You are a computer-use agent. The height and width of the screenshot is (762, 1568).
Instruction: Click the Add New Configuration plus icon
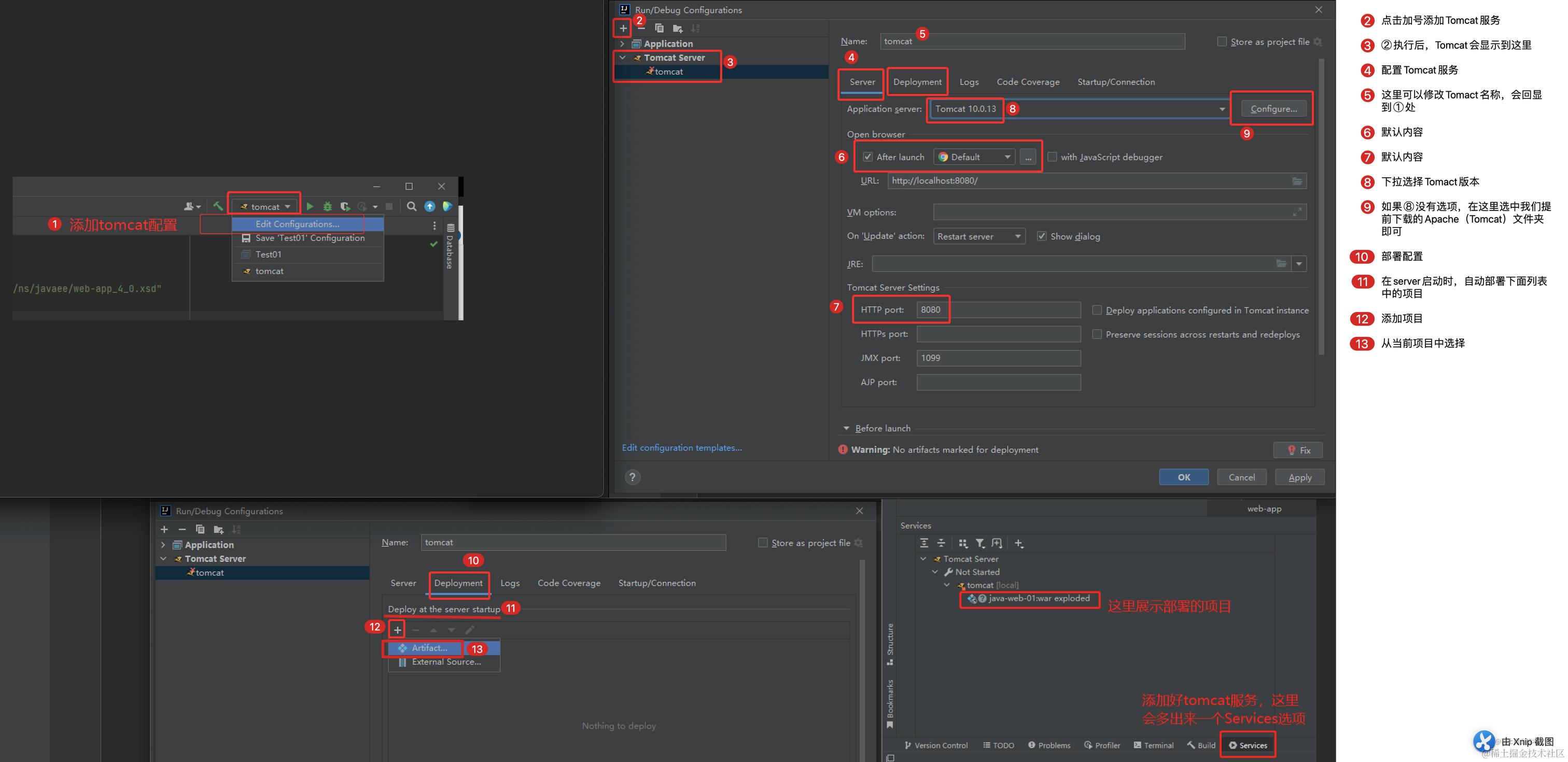click(623, 28)
